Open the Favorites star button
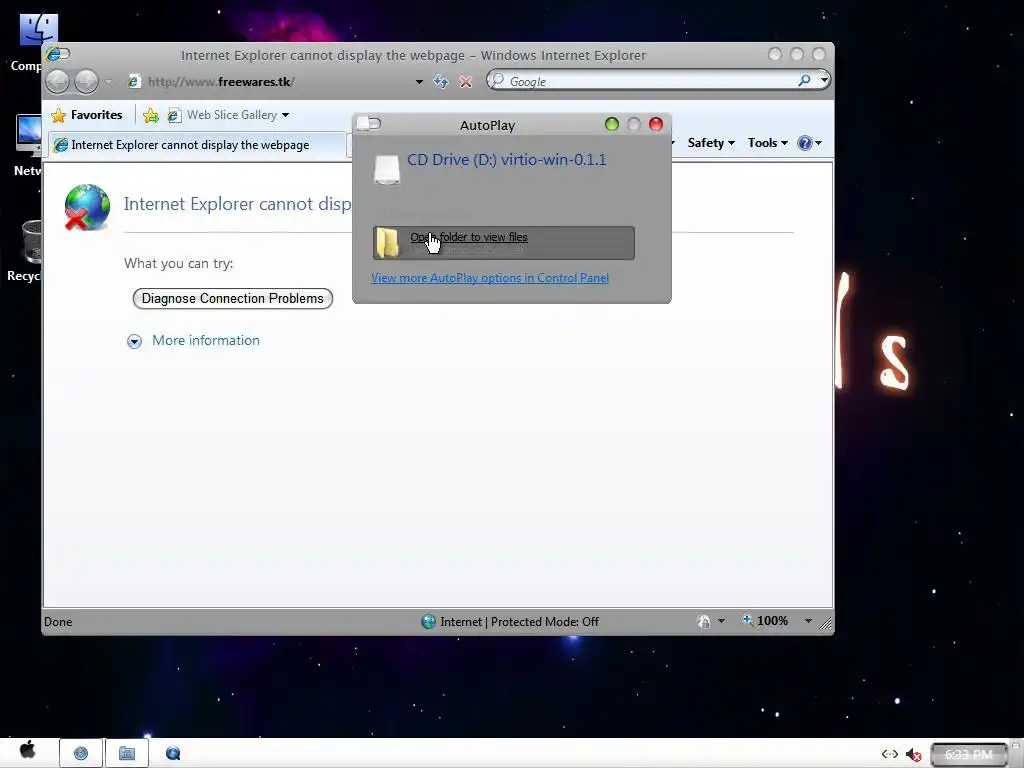The height and width of the screenshot is (768, 1024). [87, 115]
